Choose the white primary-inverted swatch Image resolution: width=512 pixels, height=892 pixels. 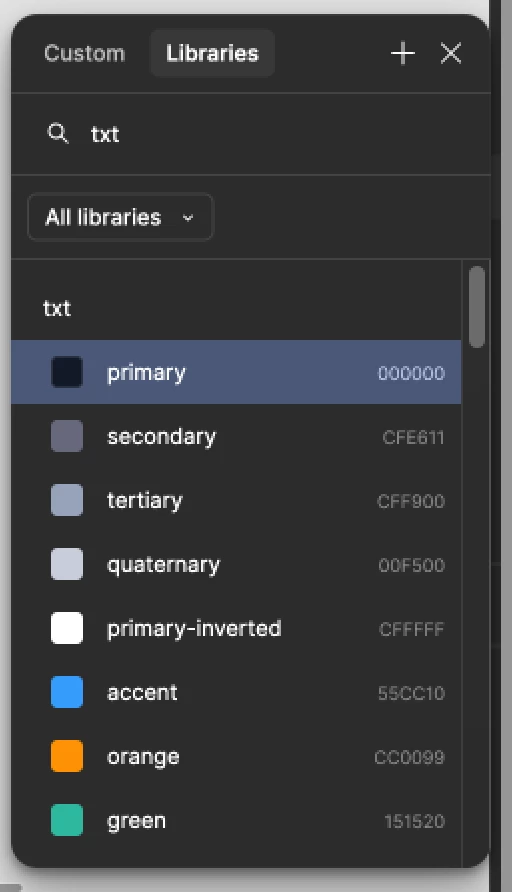[67, 628]
